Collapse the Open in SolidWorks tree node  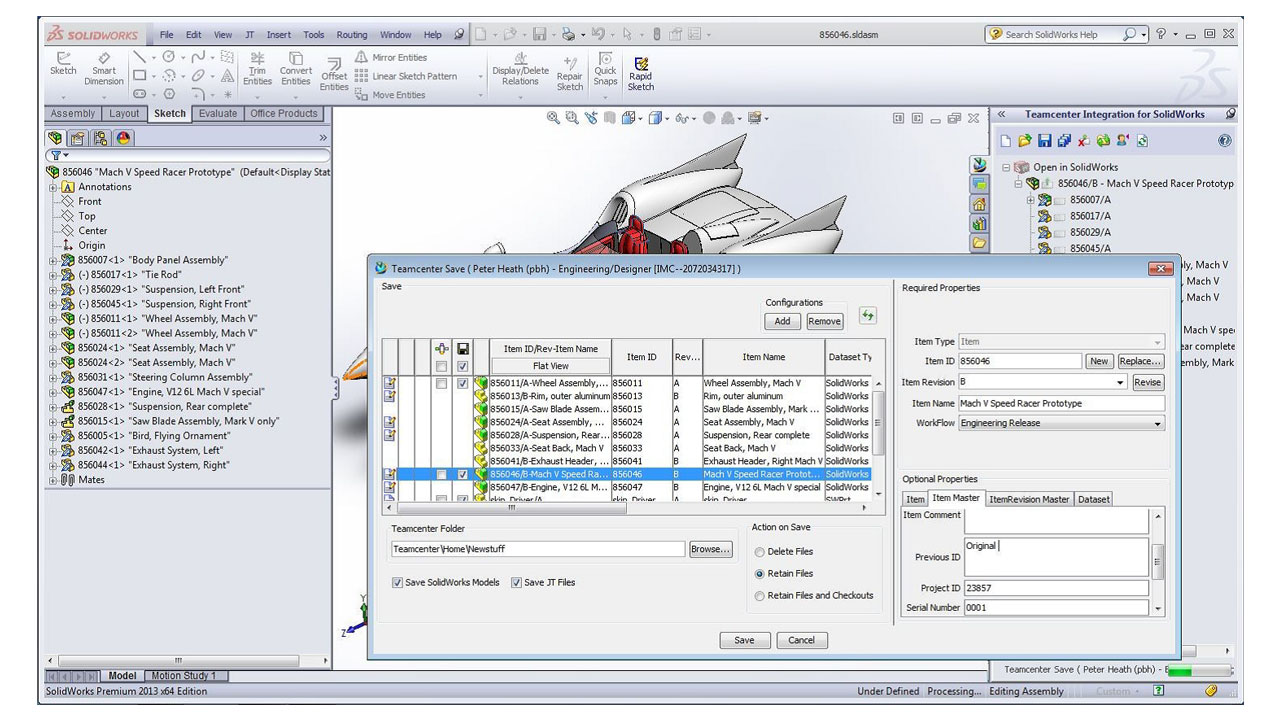pos(1007,167)
